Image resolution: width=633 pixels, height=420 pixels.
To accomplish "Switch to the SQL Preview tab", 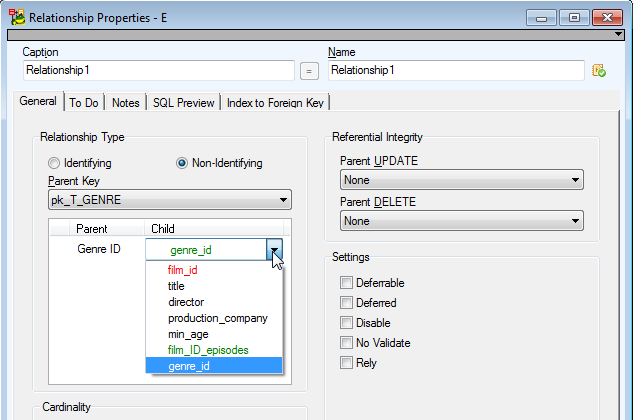I will click(185, 102).
